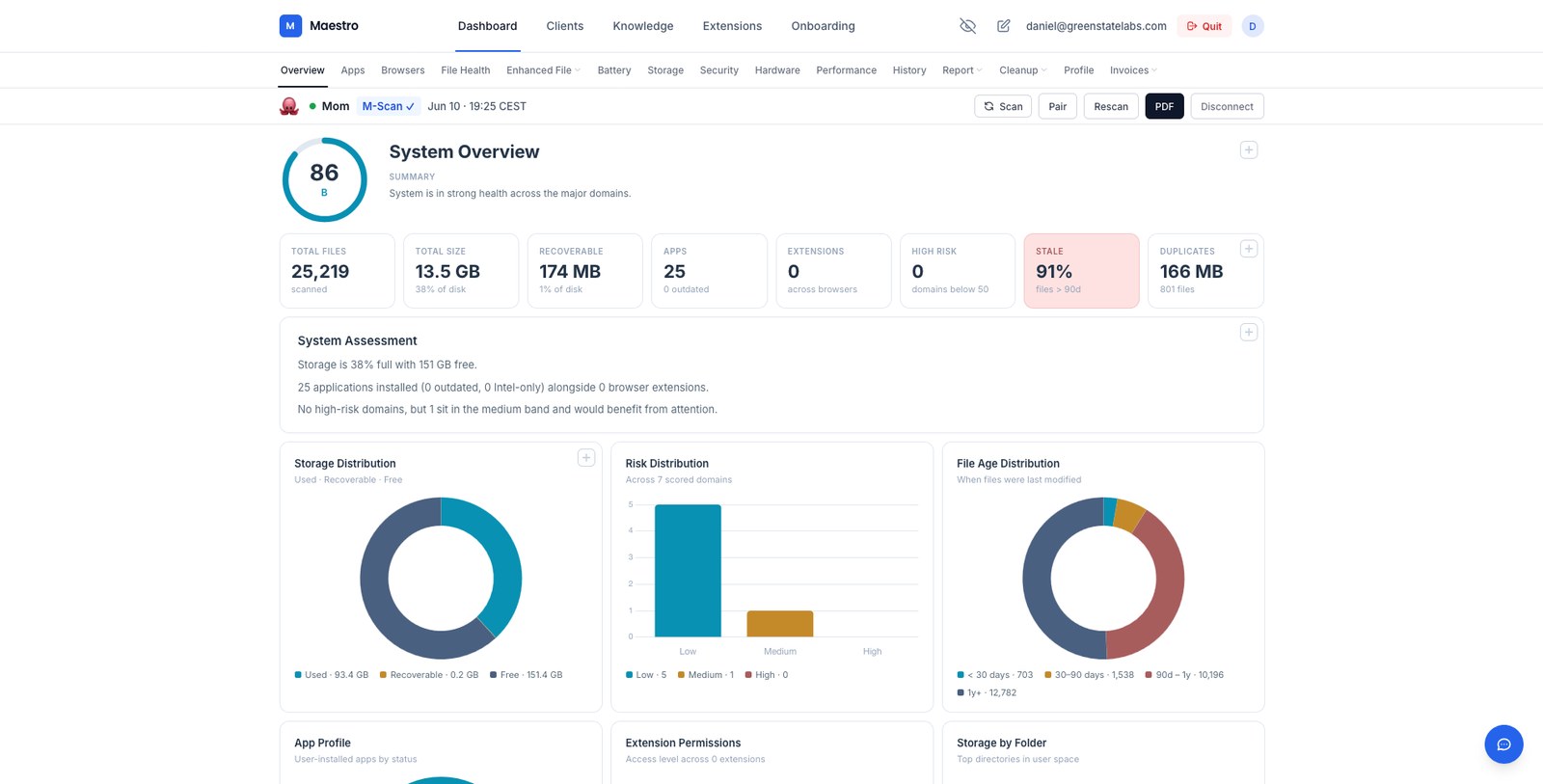Image resolution: width=1543 pixels, height=784 pixels.
Task: Click the 86 health score ring
Action: tap(324, 179)
